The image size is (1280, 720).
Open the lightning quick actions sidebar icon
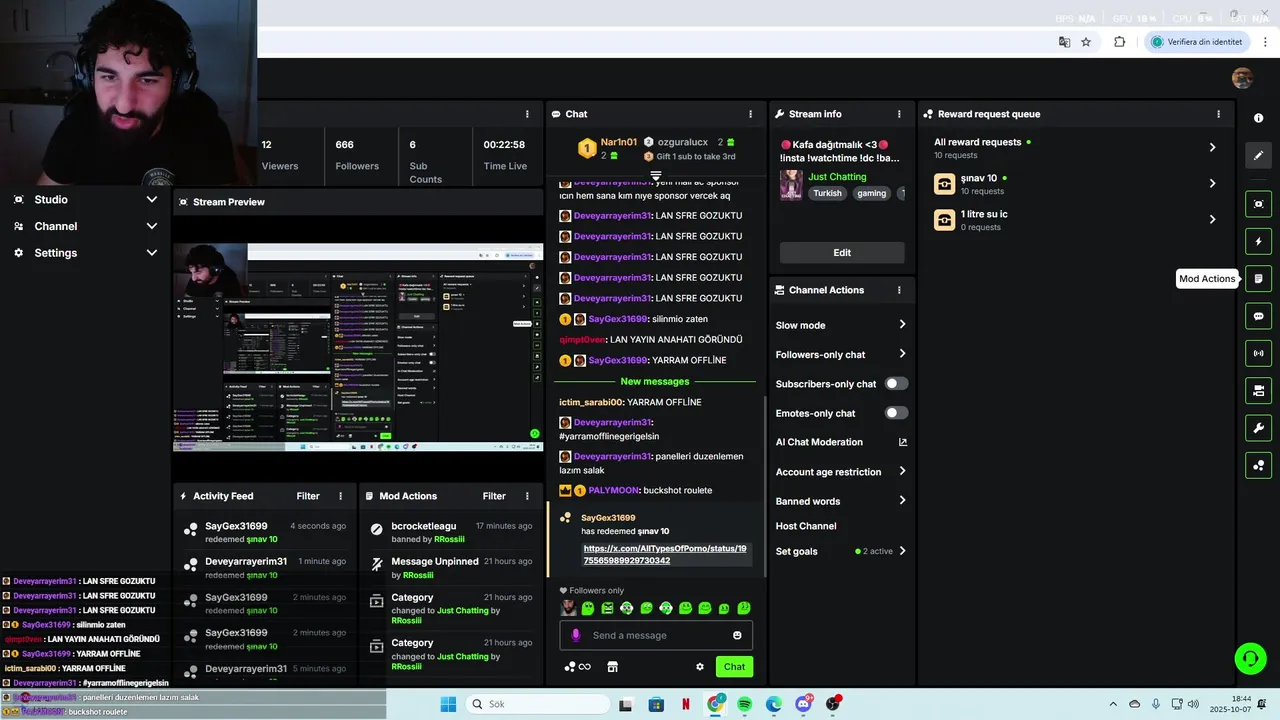click(x=1258, y=241)
